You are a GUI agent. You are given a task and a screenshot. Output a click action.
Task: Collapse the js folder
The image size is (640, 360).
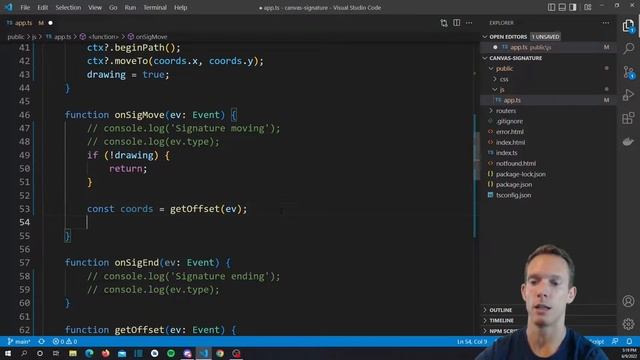click(x=501, y=89)
